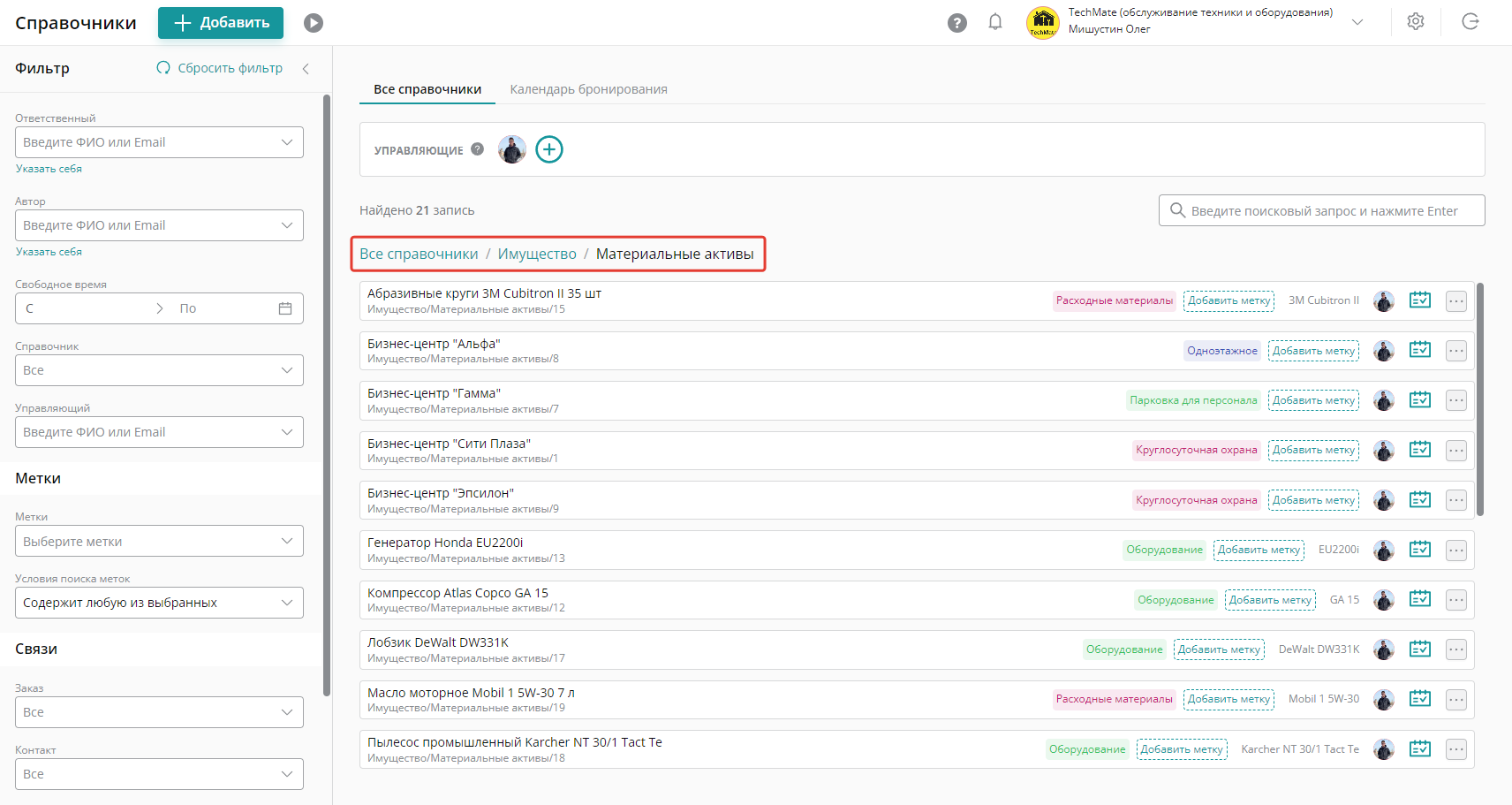The width and height of the screenshot is (1512, 805).
Task: Open booking calendar for Бизнес-центр "Сити Плаза"
Action: click(x=1420, y=450)
